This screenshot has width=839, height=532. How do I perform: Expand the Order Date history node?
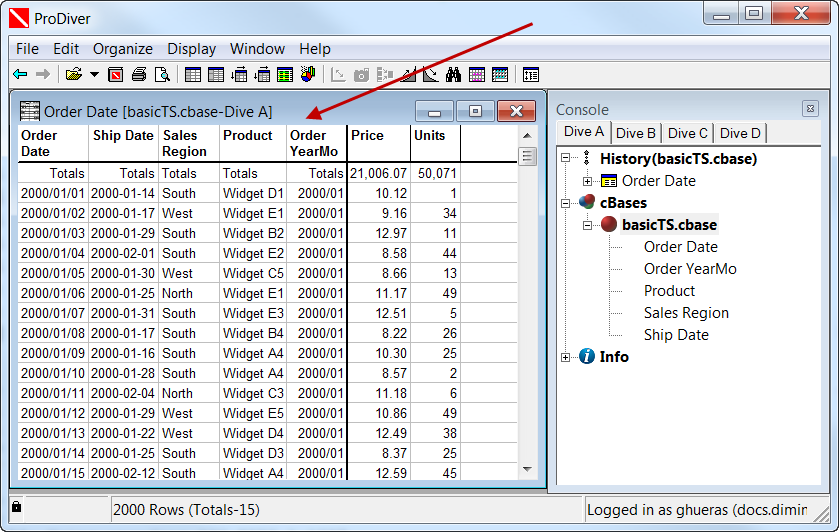[x=588, y=181]
